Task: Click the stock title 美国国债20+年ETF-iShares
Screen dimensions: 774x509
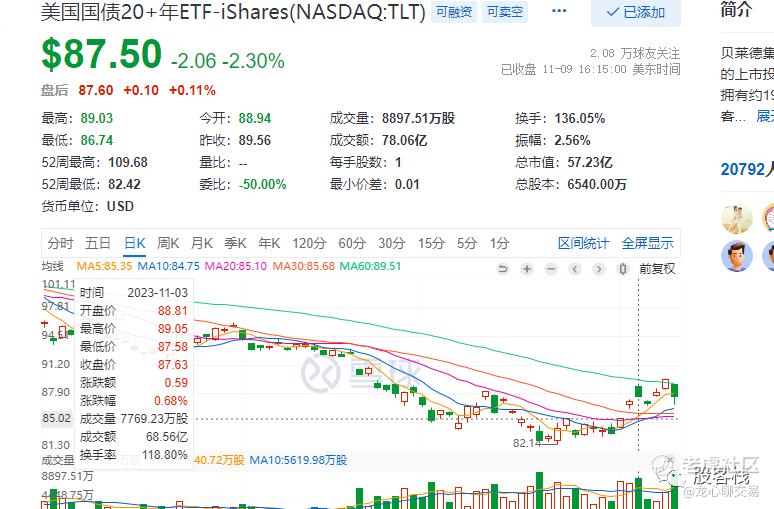Action: (x=233, y=12)
